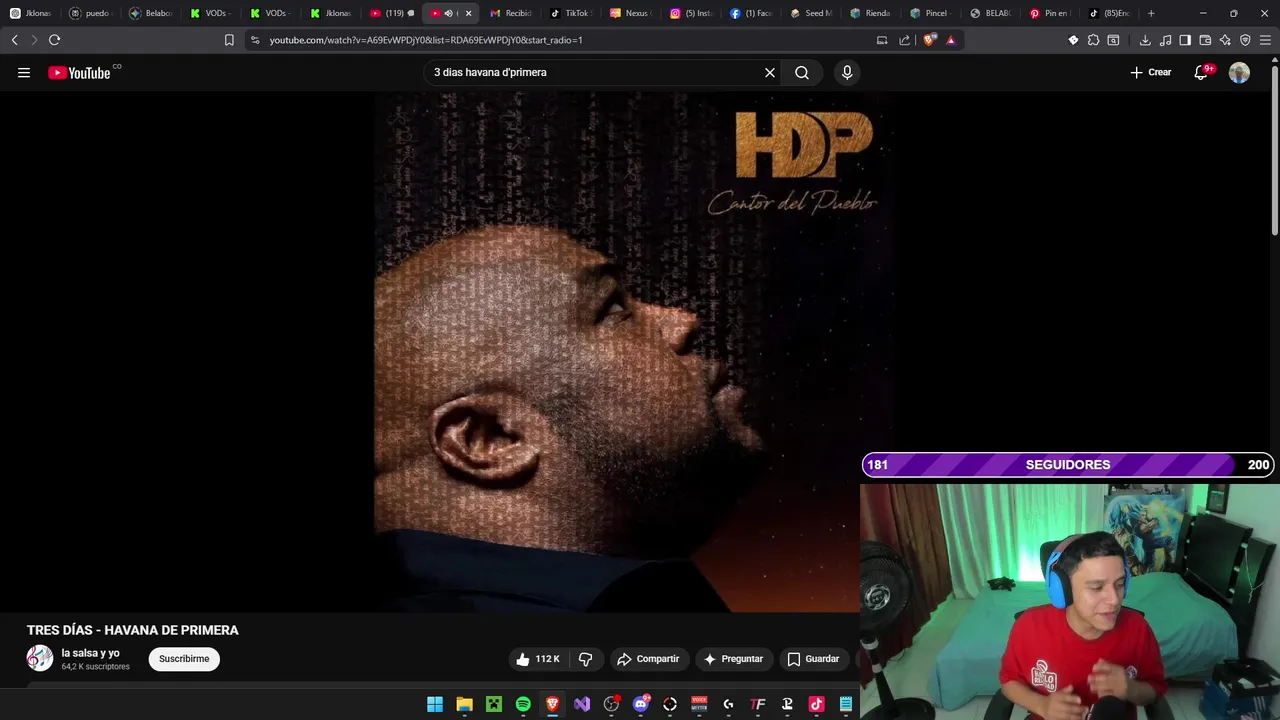Open Visual Studio from the taskbar
This screenshot has height=720, width=1280.
pyautogui.click(x=582, y=705)
